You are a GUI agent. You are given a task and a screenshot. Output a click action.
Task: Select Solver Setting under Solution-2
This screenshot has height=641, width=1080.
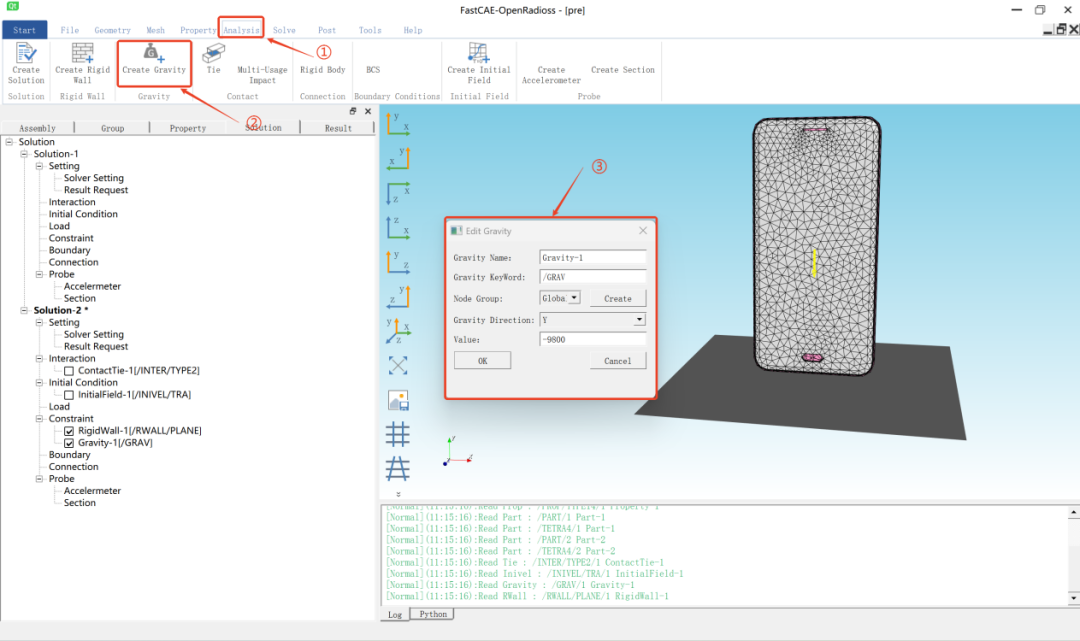[x=94, y=335]
